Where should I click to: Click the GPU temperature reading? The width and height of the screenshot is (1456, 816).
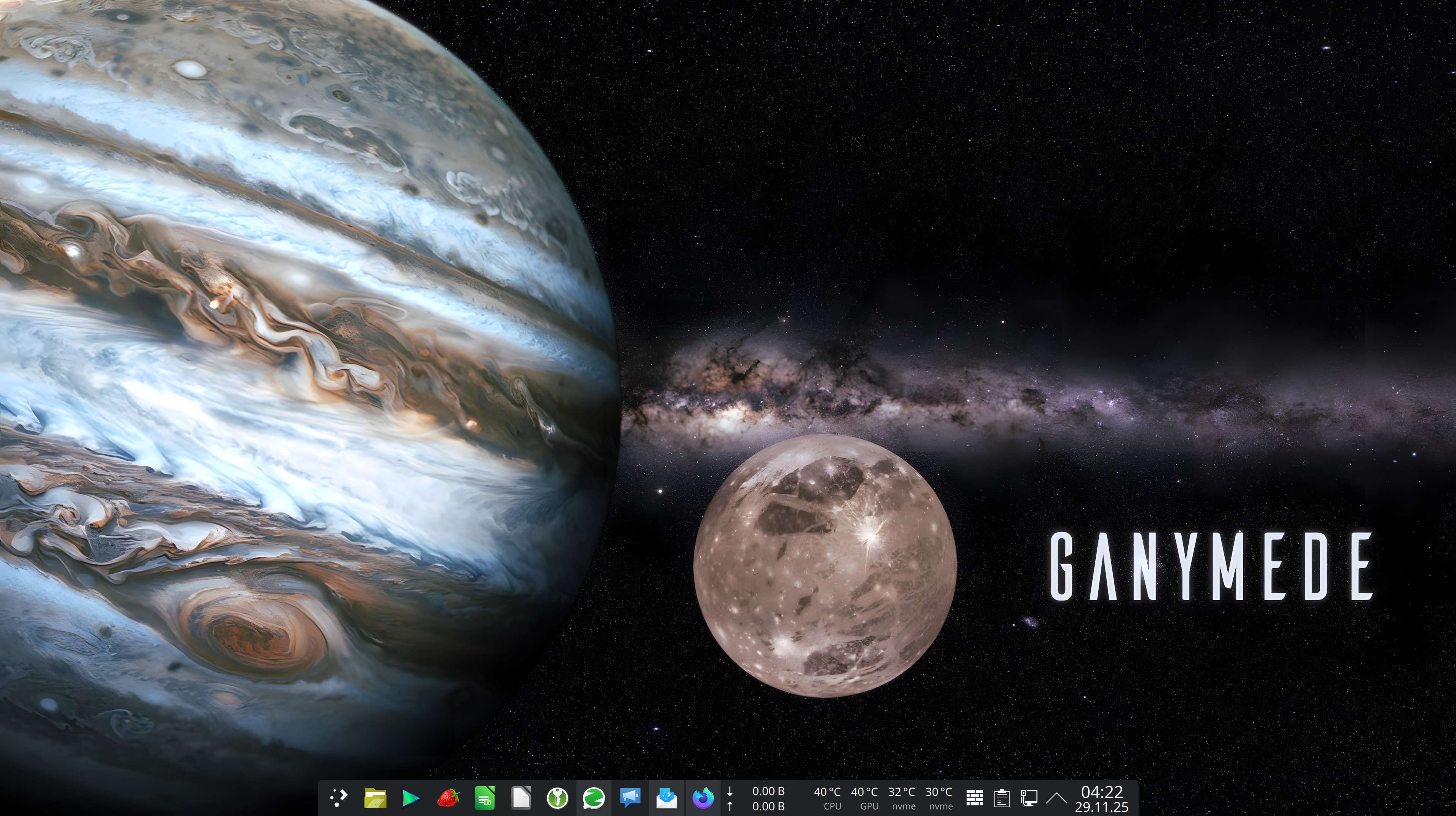pos(865,799)
